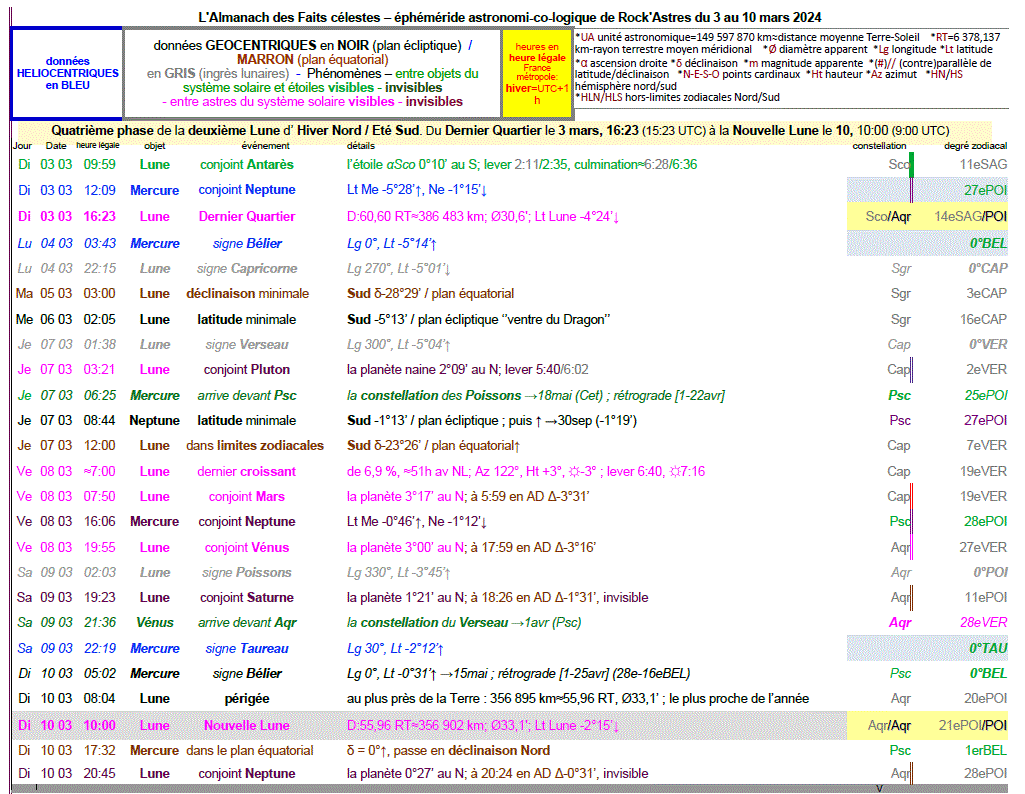
Task: Click the event "signe Poissons"
Action: point(246,572)
